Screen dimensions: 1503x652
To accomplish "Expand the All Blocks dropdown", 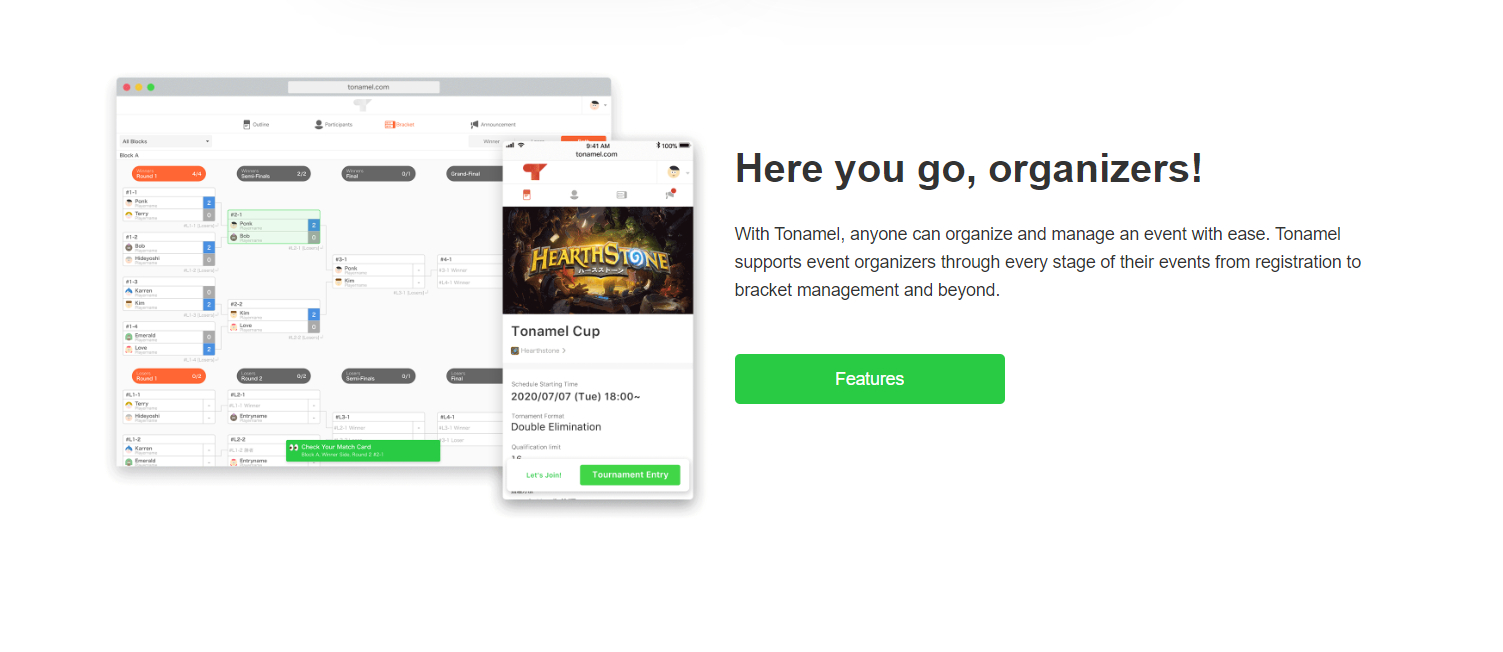I will 165,141.
